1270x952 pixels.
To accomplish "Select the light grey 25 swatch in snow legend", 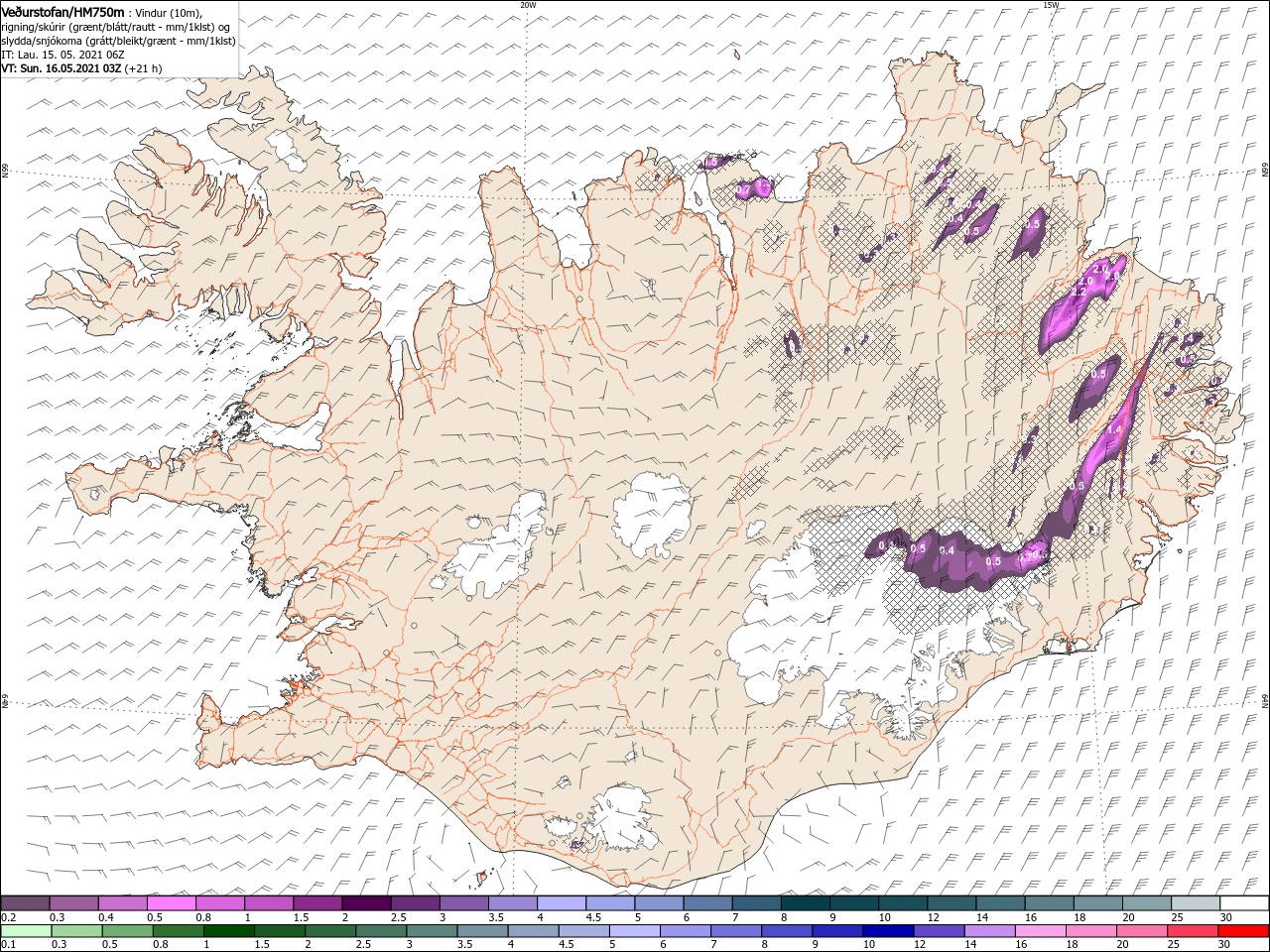I will 1196,902.
